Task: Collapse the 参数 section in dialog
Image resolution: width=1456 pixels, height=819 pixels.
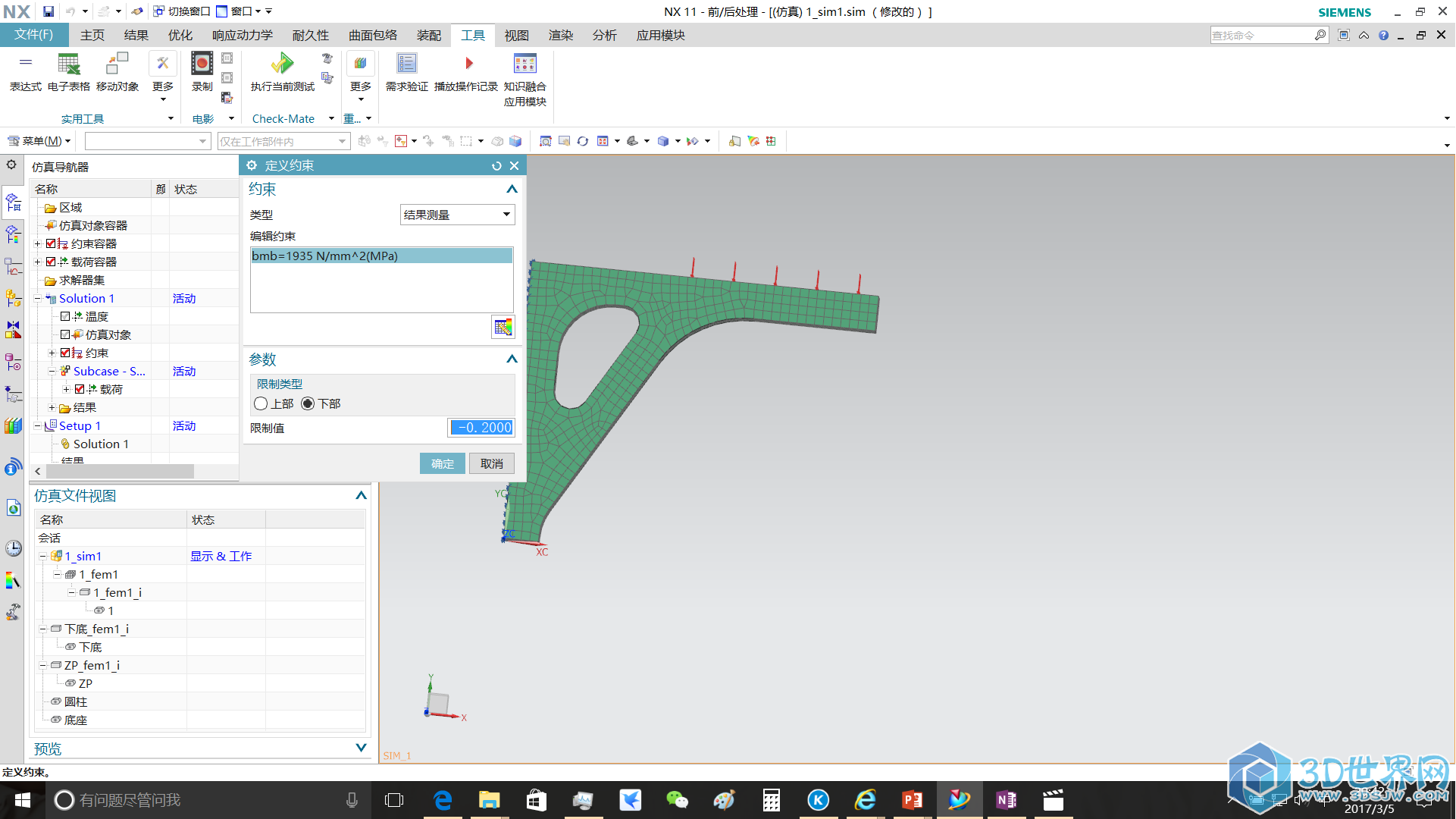Action: (x=512, y=359)
